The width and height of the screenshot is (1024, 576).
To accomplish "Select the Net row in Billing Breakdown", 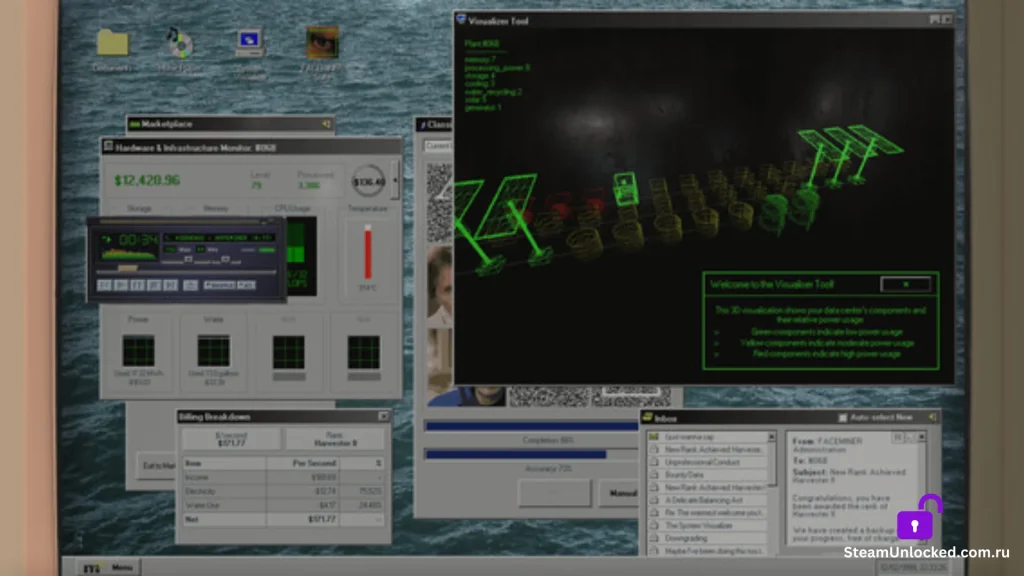I will coord(283,519).
